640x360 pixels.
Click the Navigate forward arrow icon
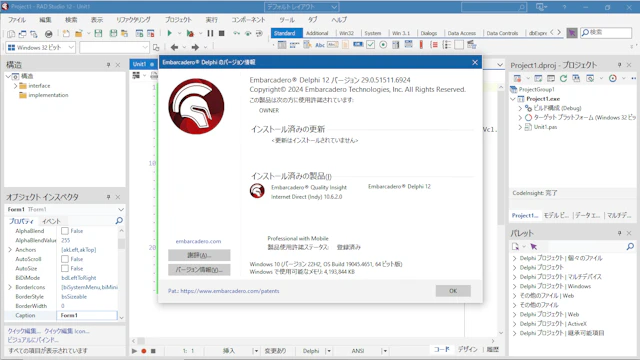[195, 47]
